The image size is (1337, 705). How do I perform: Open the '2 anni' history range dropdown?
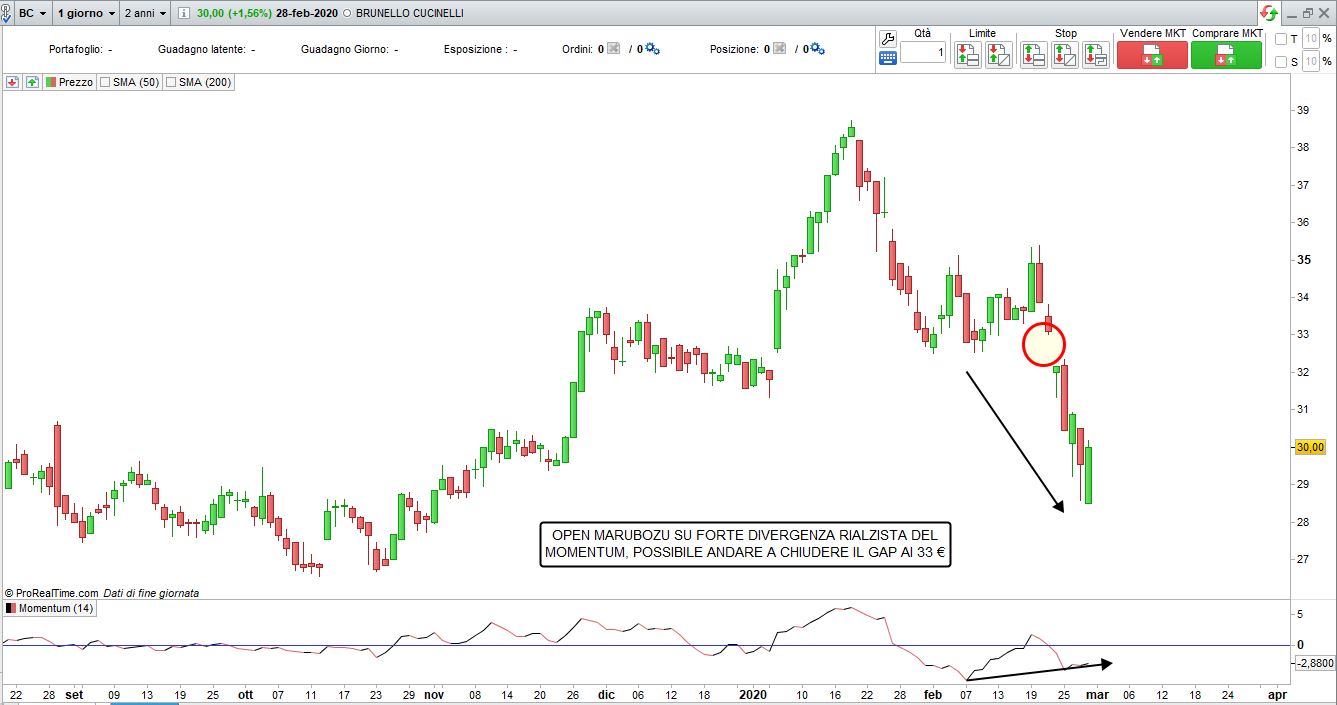[x=145, y=13]
